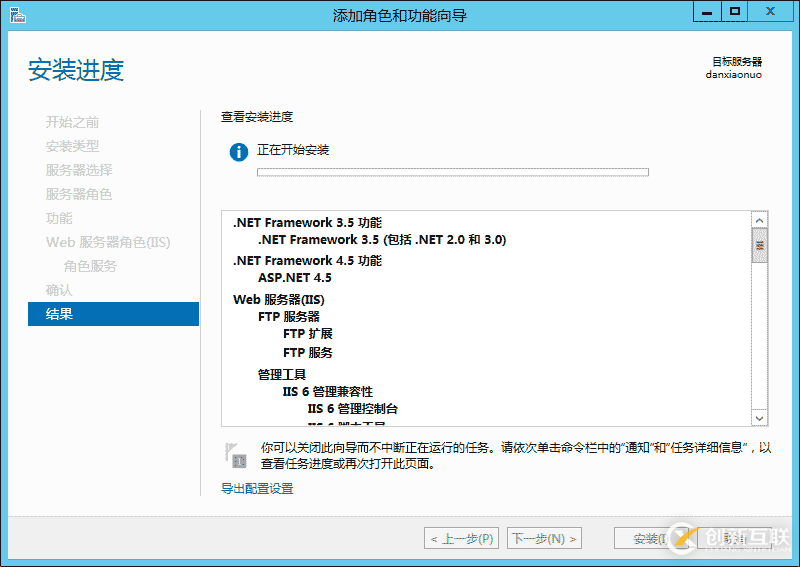Select the Web 服务器角色(IIS) step
The width and height of the screenshot is (800, 567).
click(108, 242)
